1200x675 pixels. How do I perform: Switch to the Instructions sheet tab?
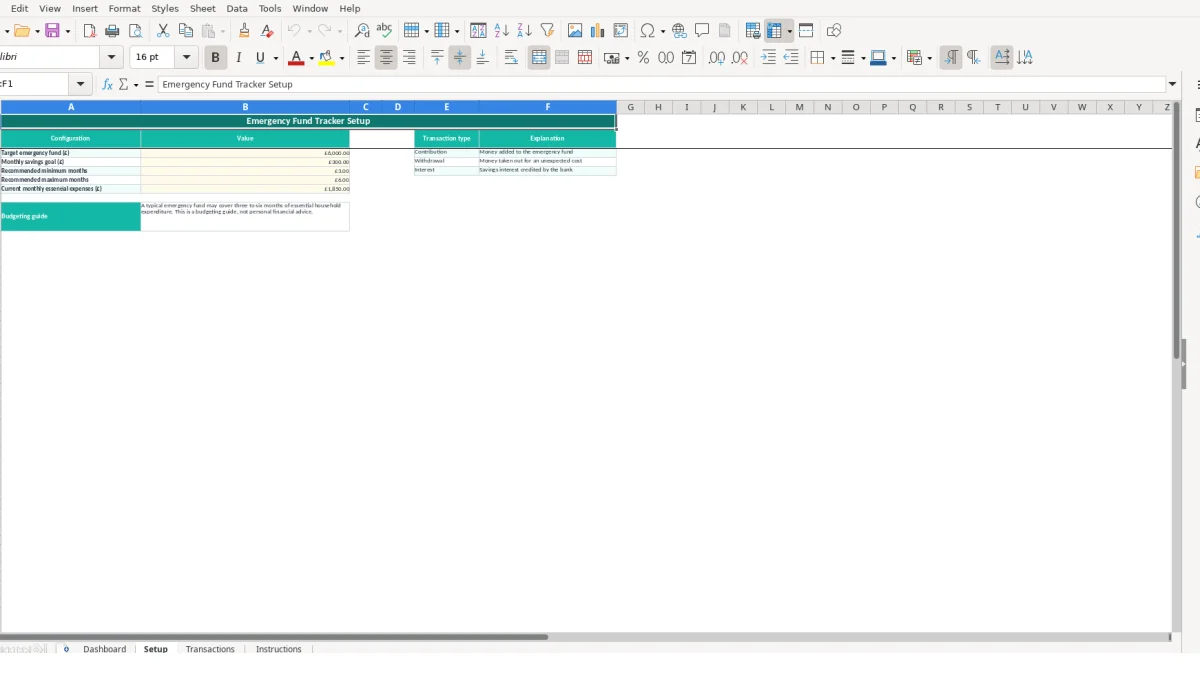(x=278, y=649)
